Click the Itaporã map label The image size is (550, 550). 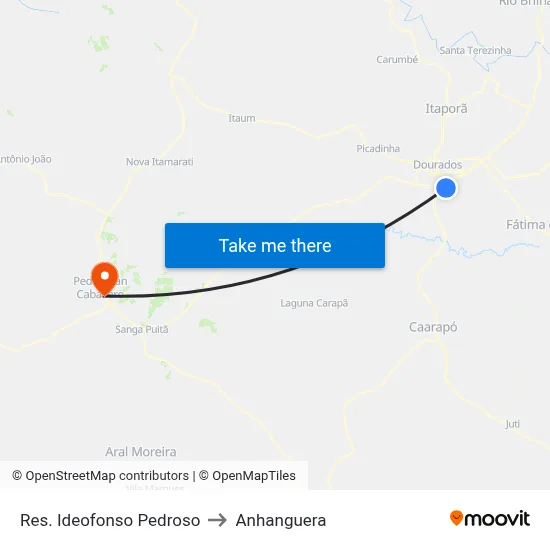[x=446, y=108]
